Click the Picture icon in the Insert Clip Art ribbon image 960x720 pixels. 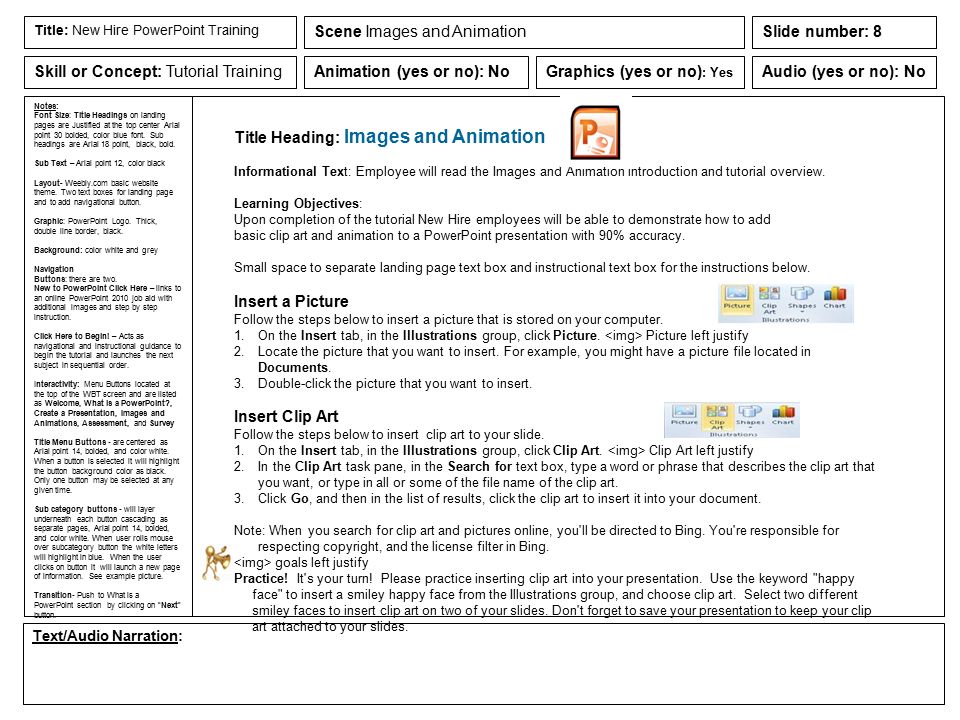684,414
